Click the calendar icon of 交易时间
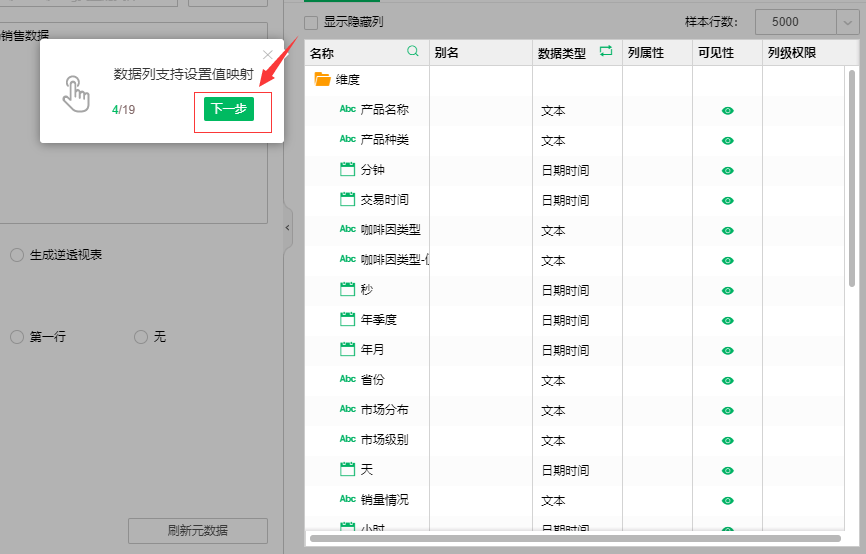866x554 pixels. 347,199
